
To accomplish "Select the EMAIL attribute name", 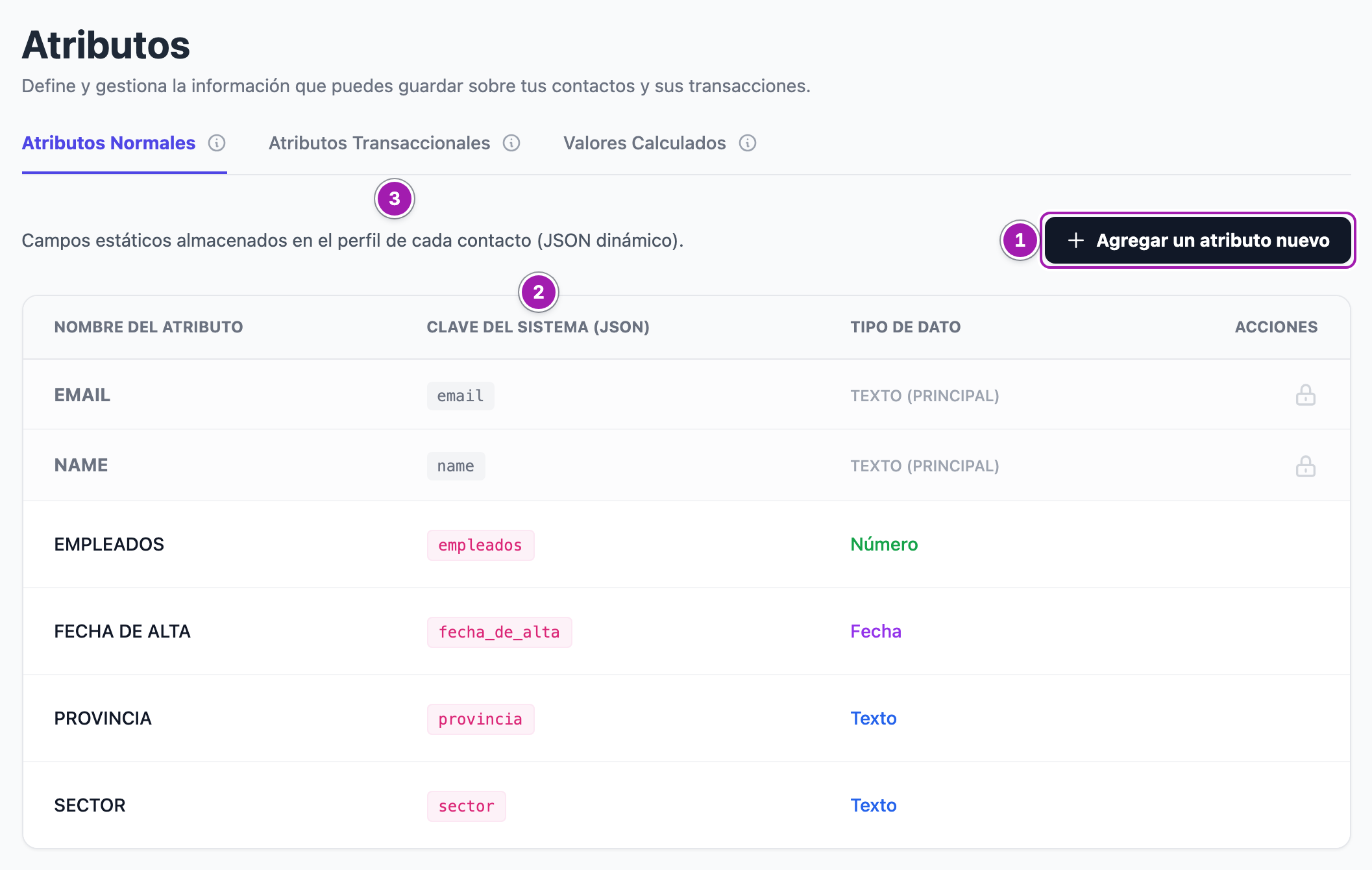I will [x=82, y=395].
